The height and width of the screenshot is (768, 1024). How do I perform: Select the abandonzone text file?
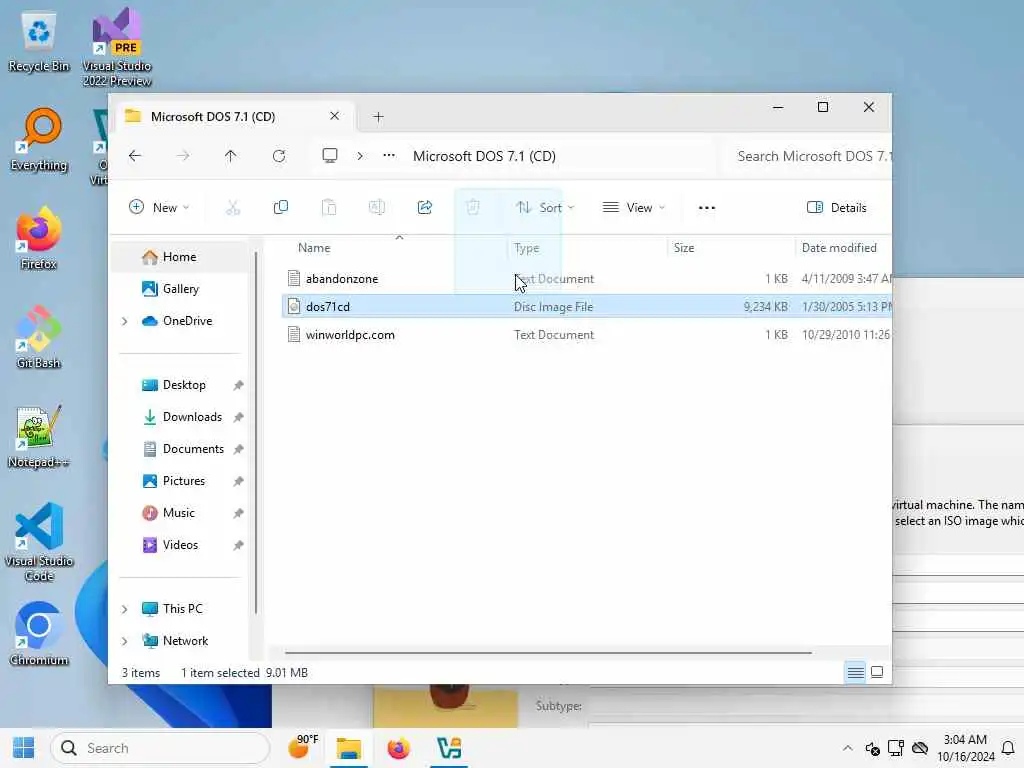(586, 279)
